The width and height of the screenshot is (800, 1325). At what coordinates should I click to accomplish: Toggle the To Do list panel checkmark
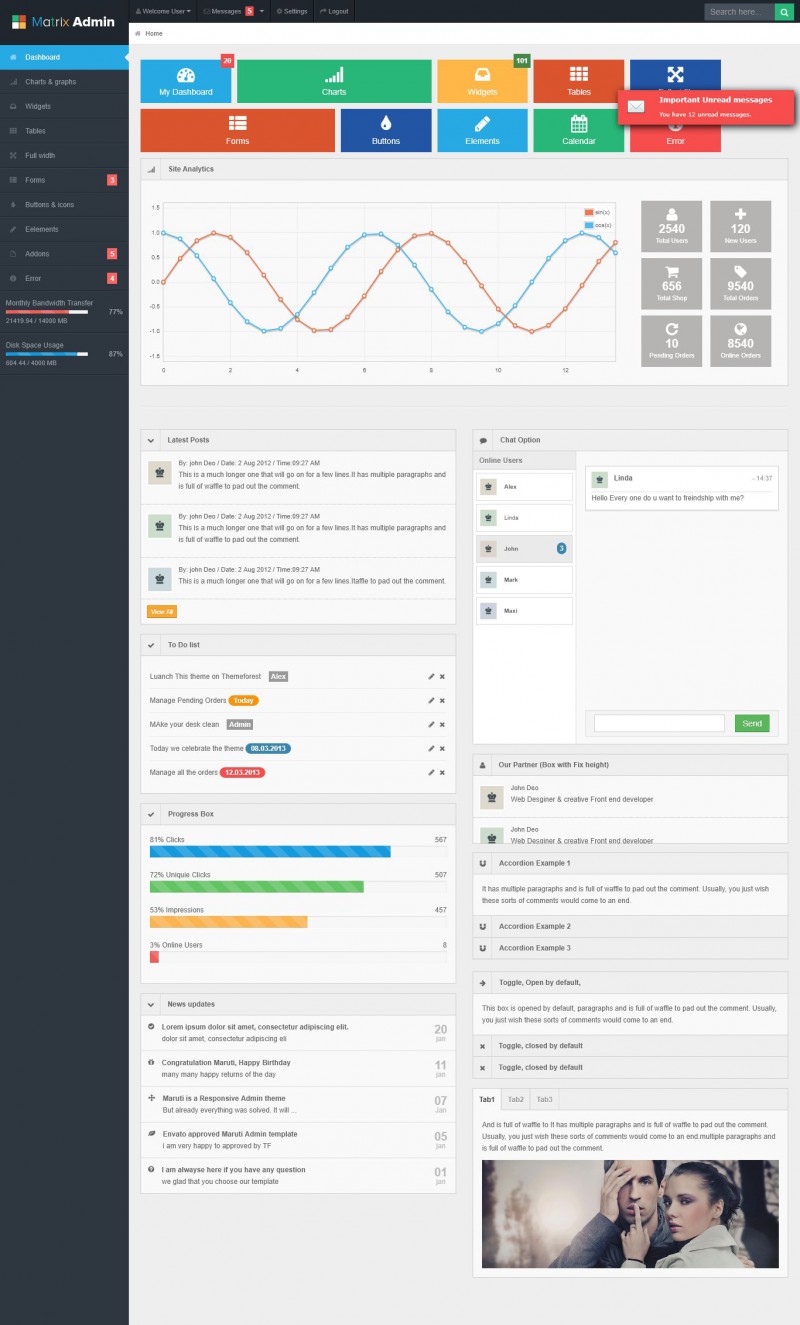point(151,645)
